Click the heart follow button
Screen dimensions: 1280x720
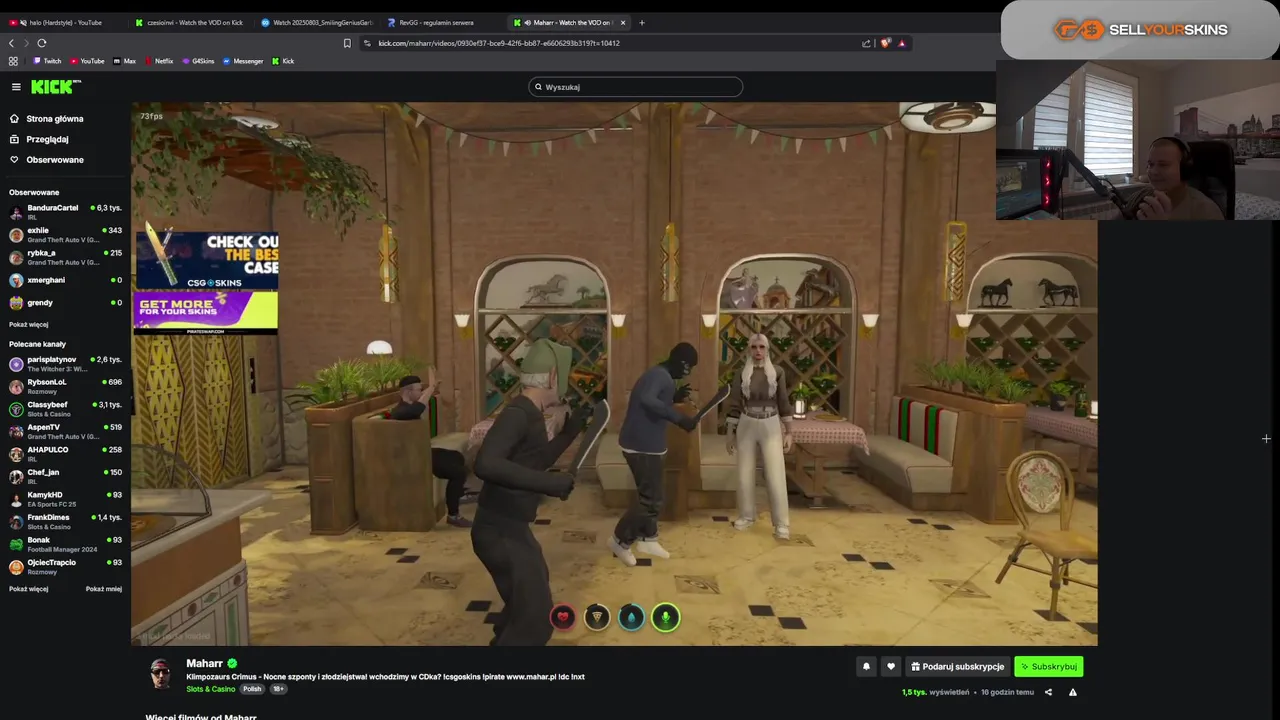pyautogui.click(x=891, y=666)
